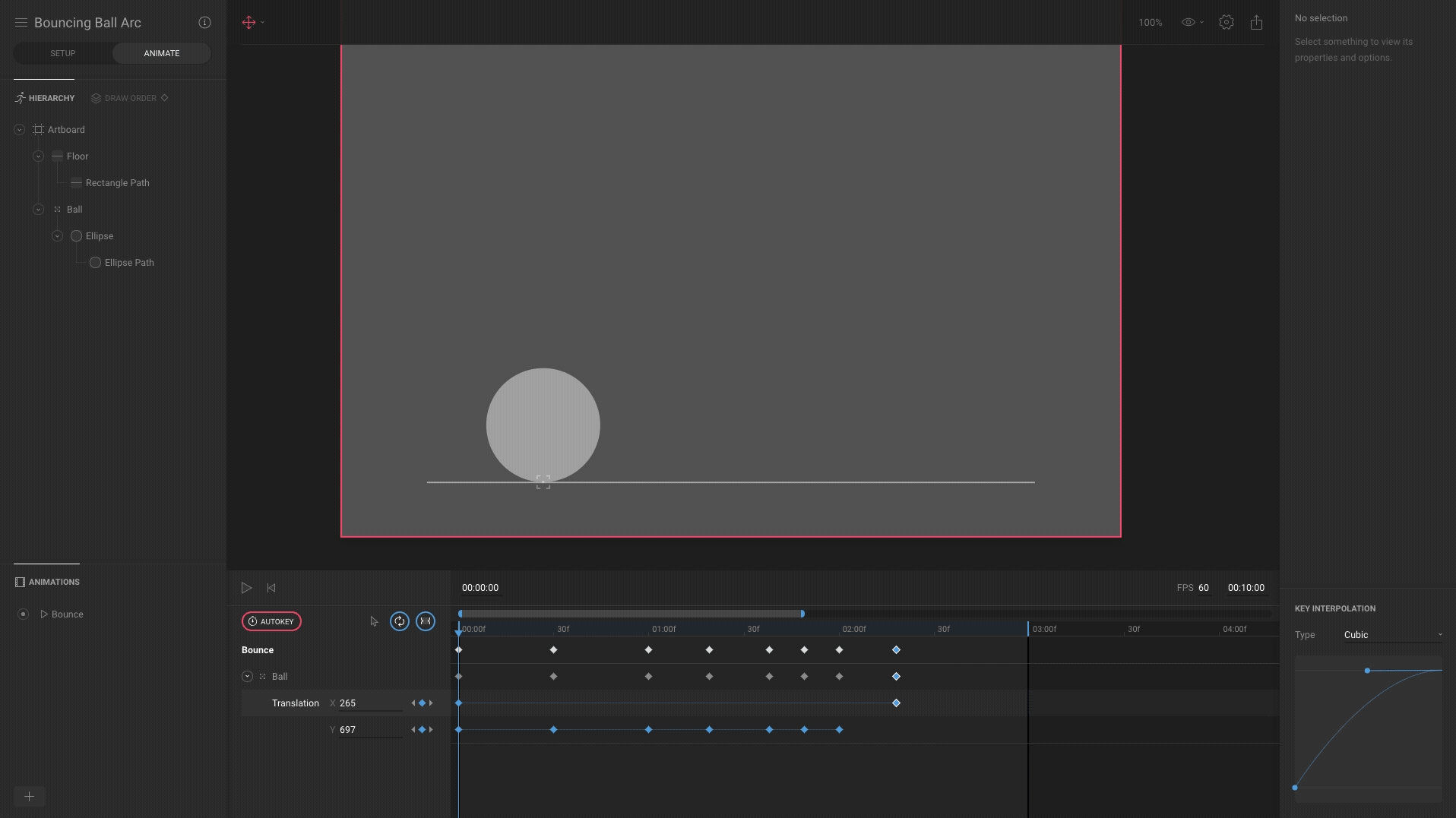Select the last Translation Y keyframe
The height and width of the screenshot is (818, 1456).
click(839, 730)
